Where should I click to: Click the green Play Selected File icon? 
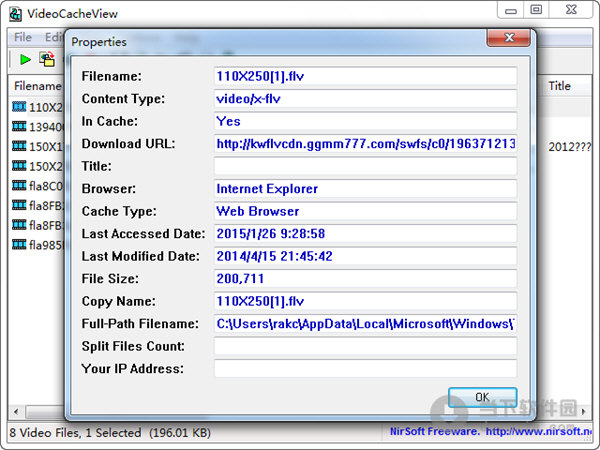[x=25, y=59]
